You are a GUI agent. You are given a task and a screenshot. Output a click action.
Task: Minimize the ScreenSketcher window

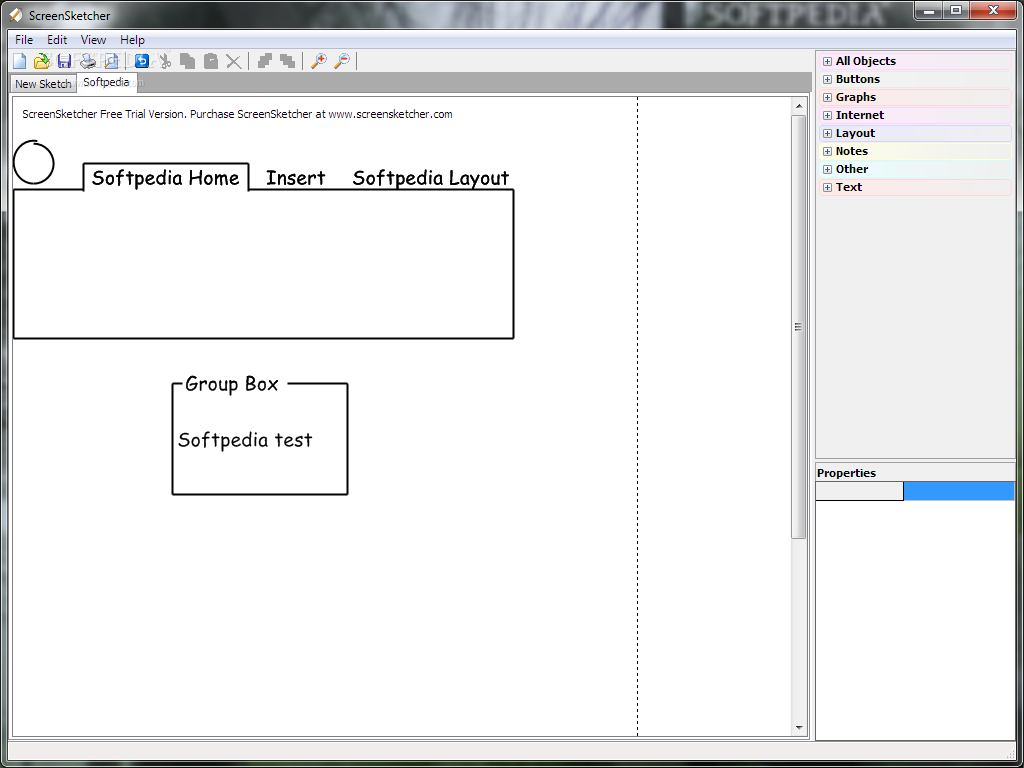coord(928,10)
